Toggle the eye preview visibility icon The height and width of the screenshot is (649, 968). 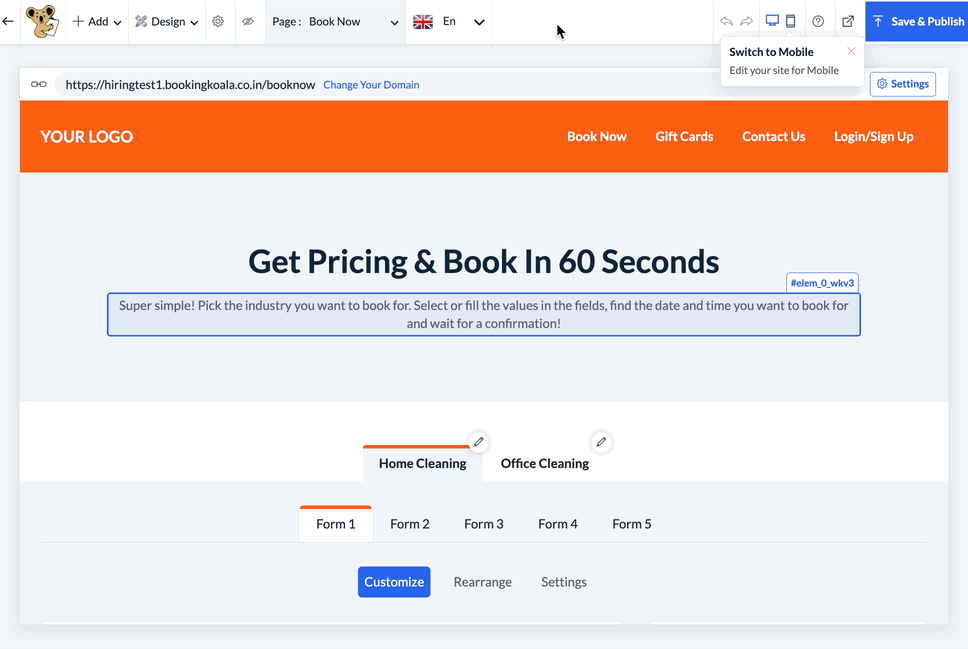point(248,21)
